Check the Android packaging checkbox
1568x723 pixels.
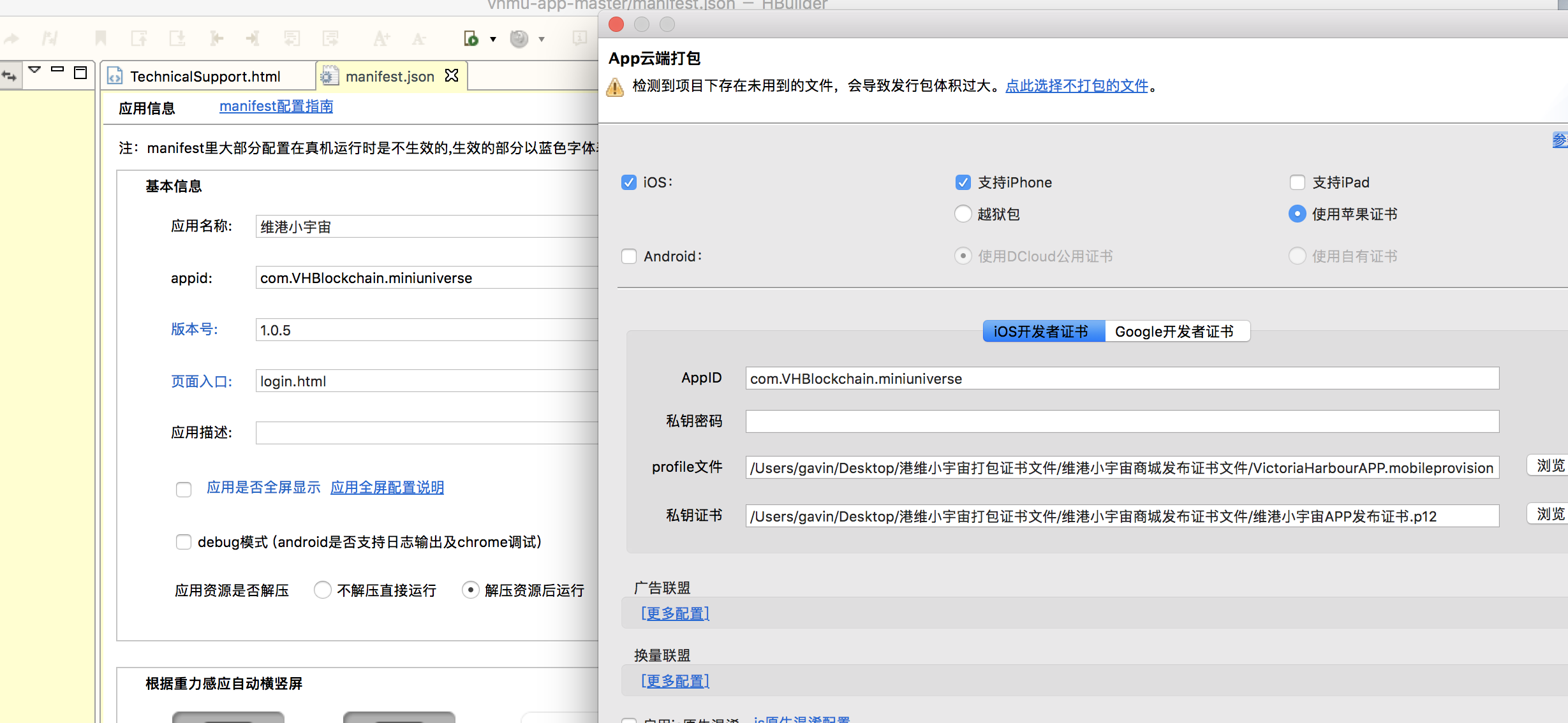pos(629,256)
